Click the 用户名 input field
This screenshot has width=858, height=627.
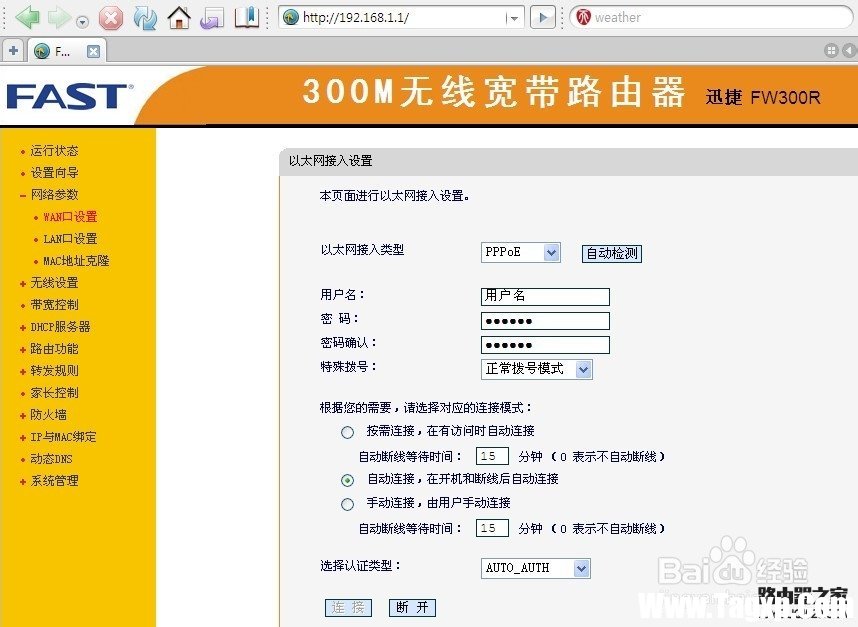[545, 297]
